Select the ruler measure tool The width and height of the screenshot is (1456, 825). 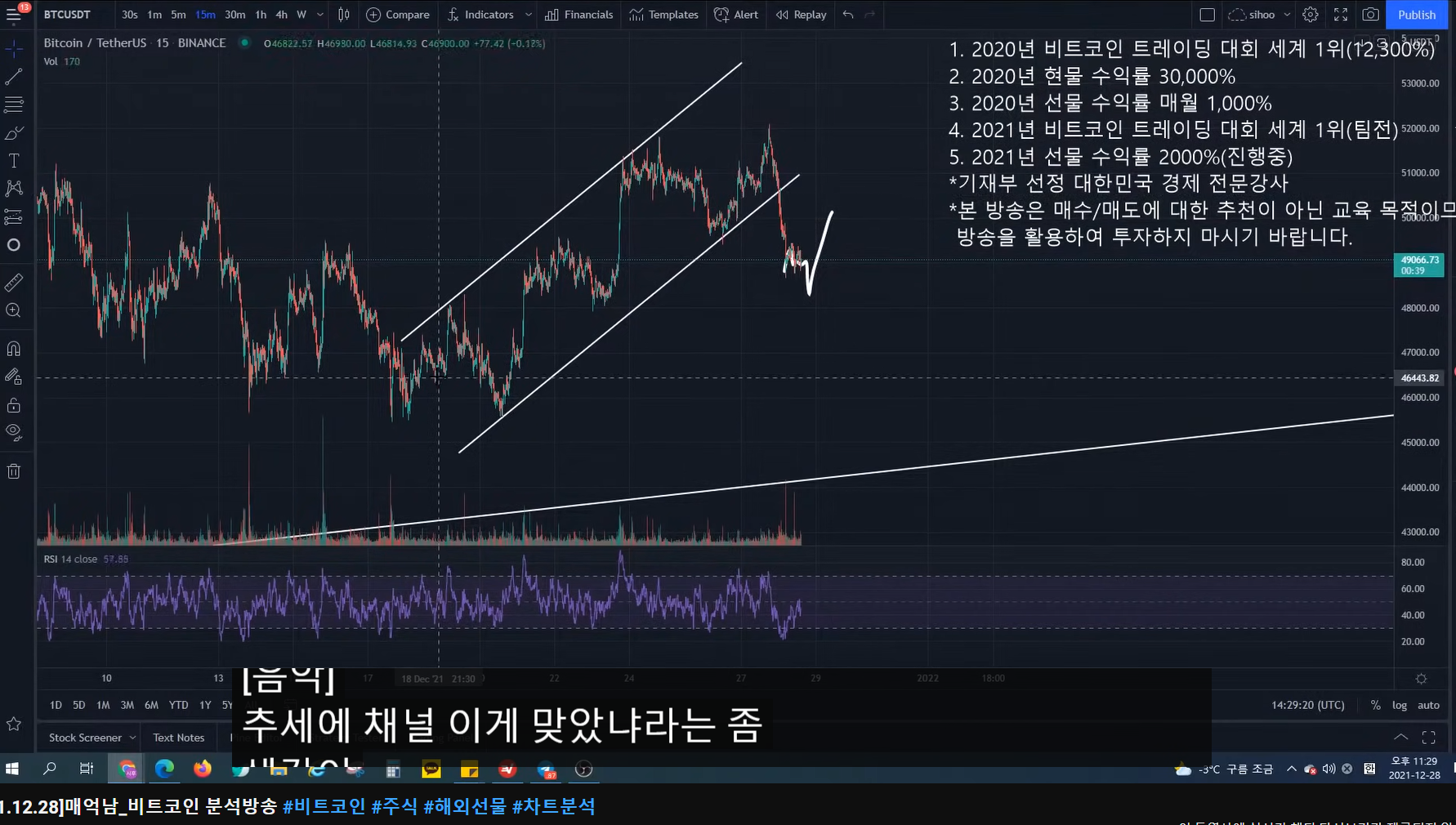click(x=14, y=283)
